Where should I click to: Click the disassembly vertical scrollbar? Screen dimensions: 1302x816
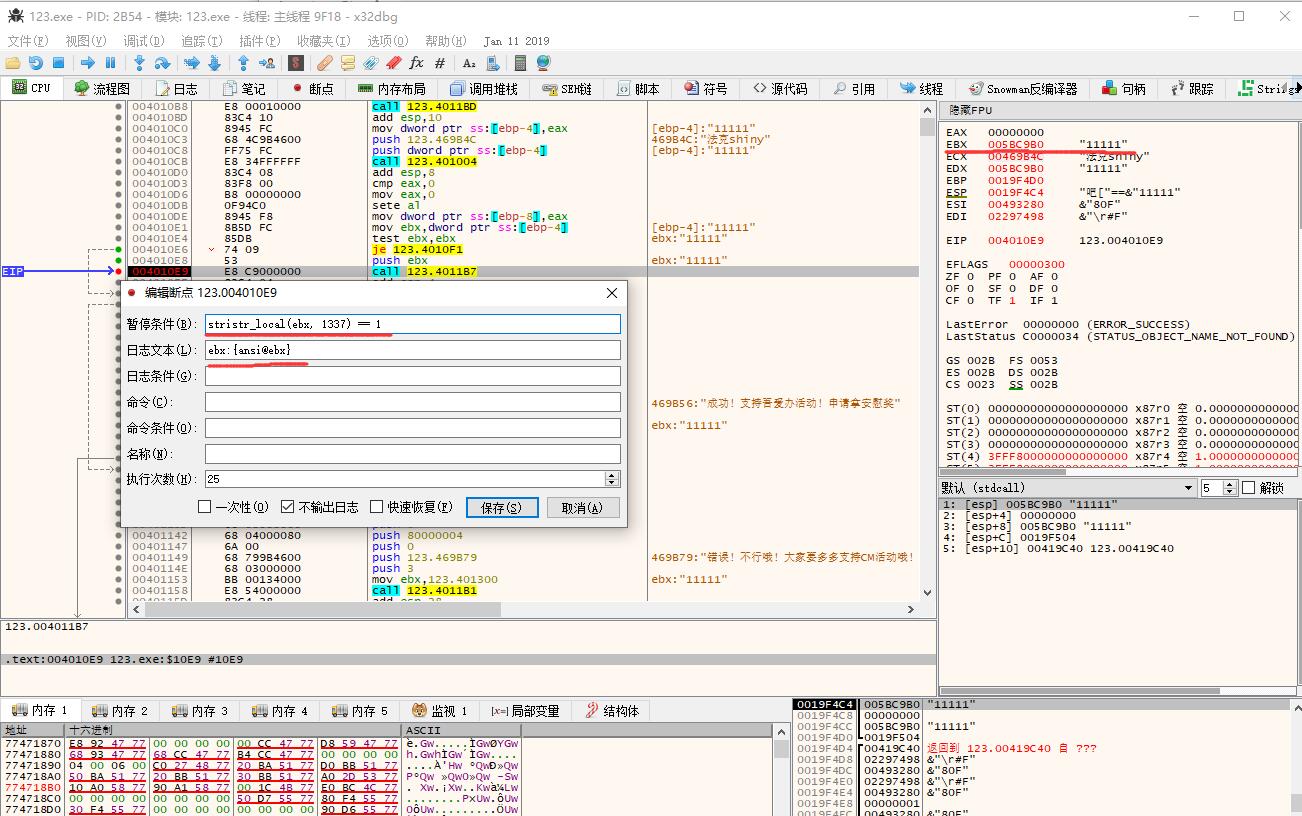(x=926, y=350)
